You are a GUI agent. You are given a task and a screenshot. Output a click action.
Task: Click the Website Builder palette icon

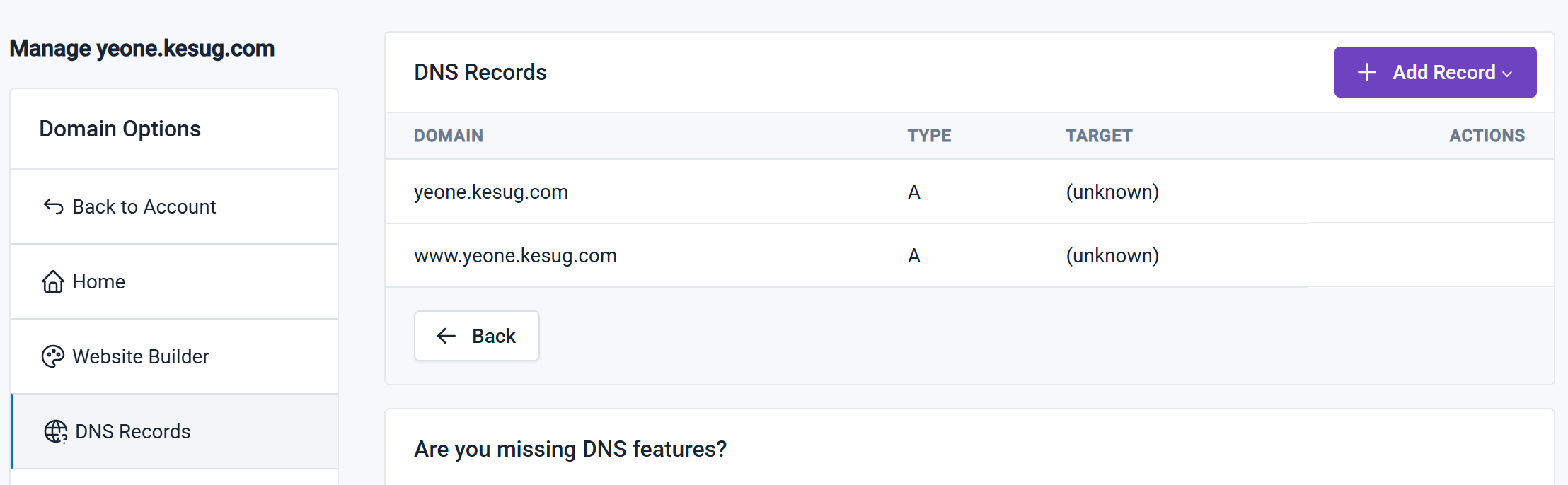53,356
